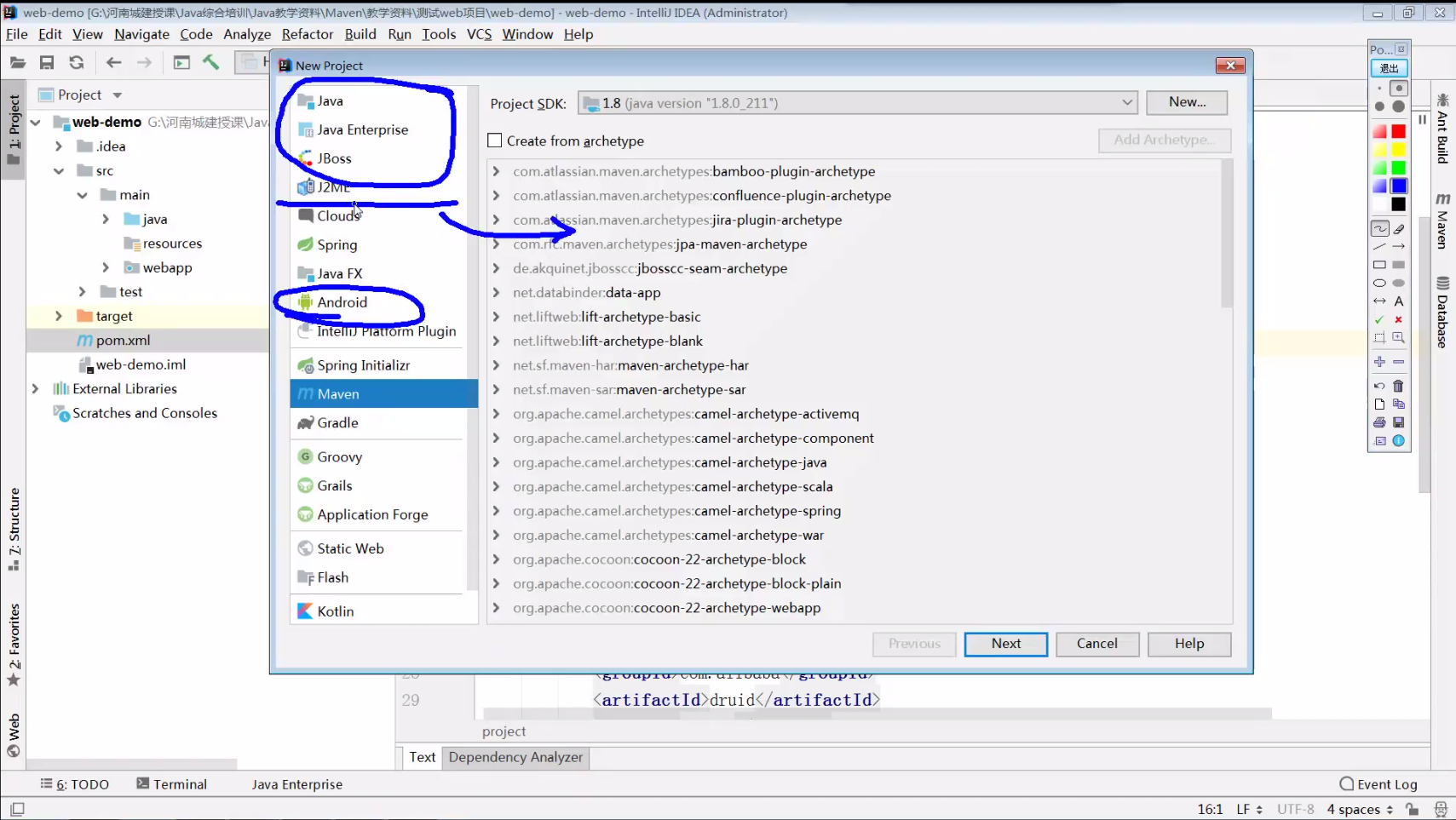The width and height of the screenshot is (1456, 820).
Task: Select the outlined ellipse tool
Action: (x=1380, y=283)
